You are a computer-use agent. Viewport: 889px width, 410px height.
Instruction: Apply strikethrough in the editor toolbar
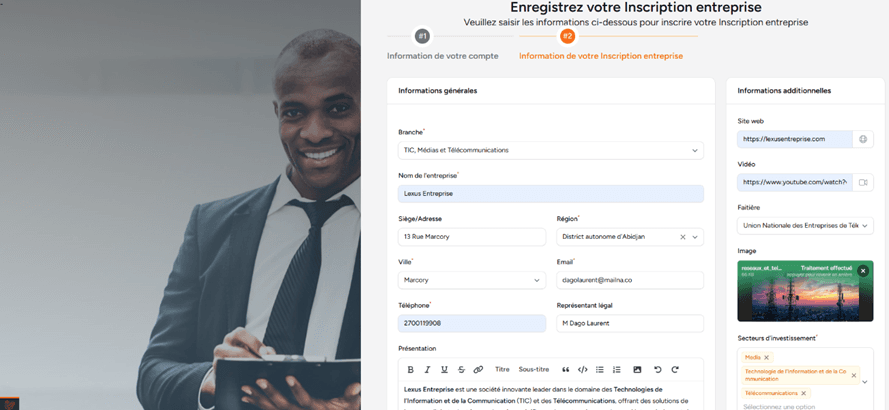(461, 369)
